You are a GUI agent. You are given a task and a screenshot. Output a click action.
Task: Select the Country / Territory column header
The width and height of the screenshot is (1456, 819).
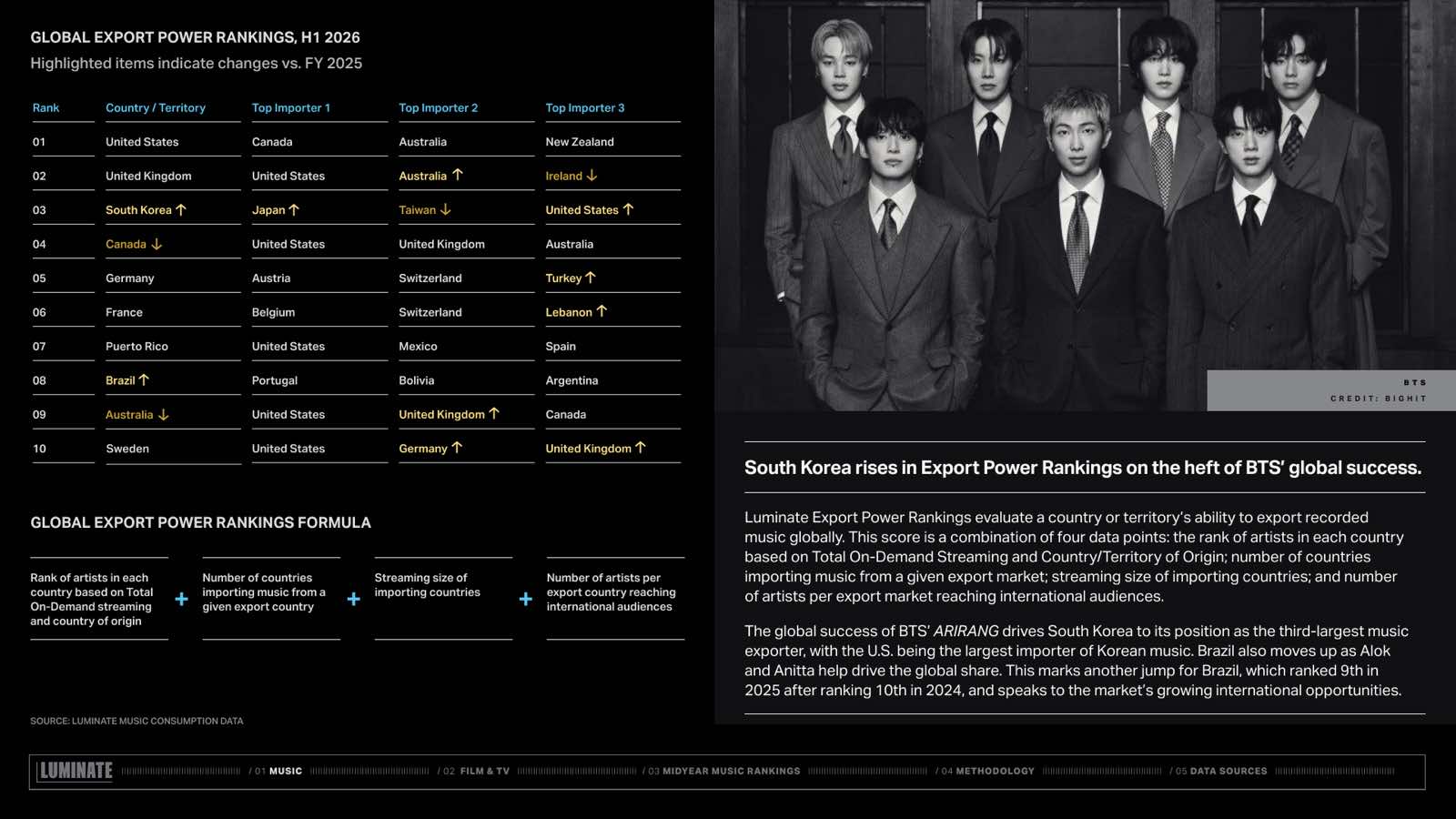[156, 107]
